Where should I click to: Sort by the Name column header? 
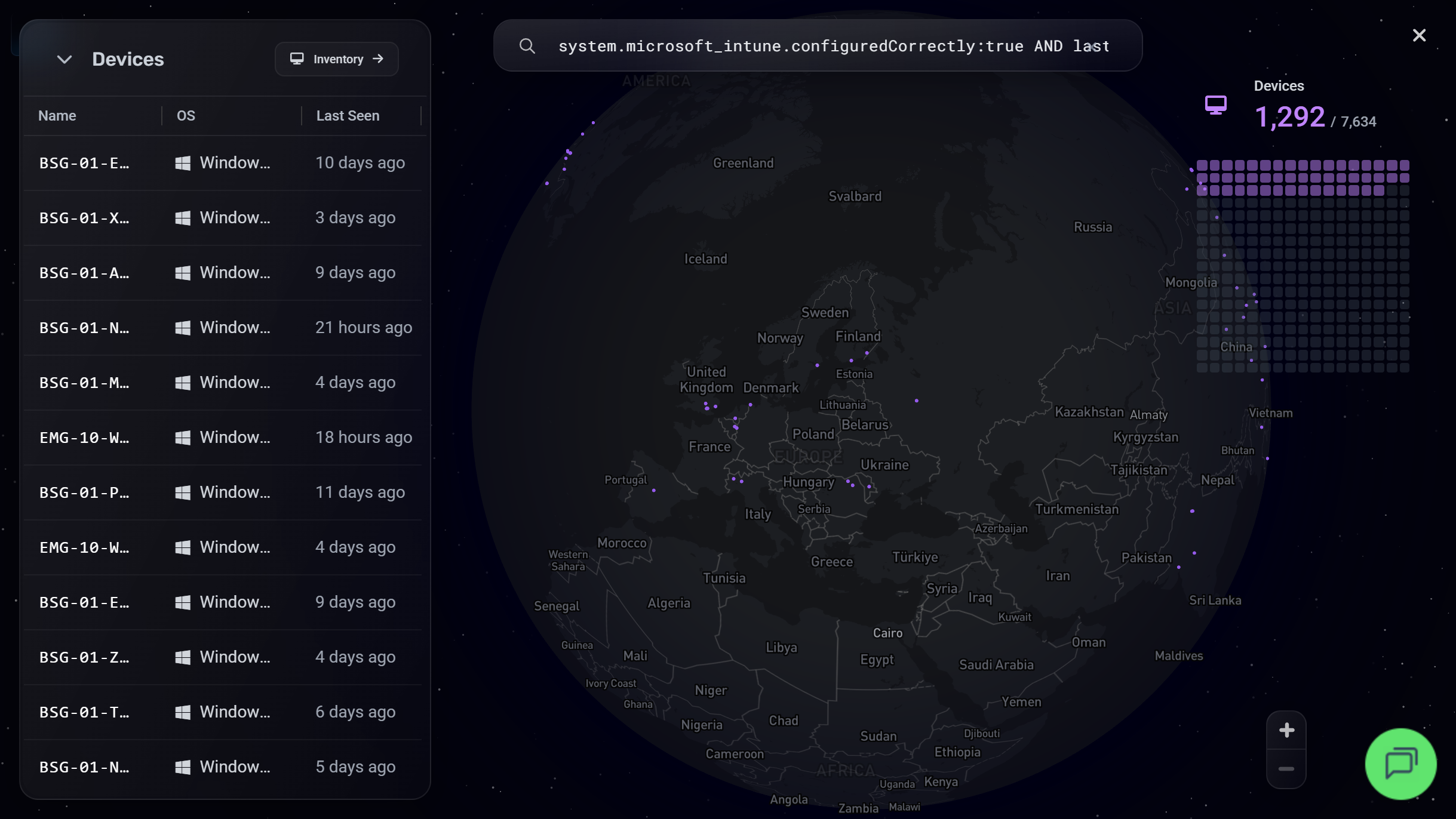57,116
